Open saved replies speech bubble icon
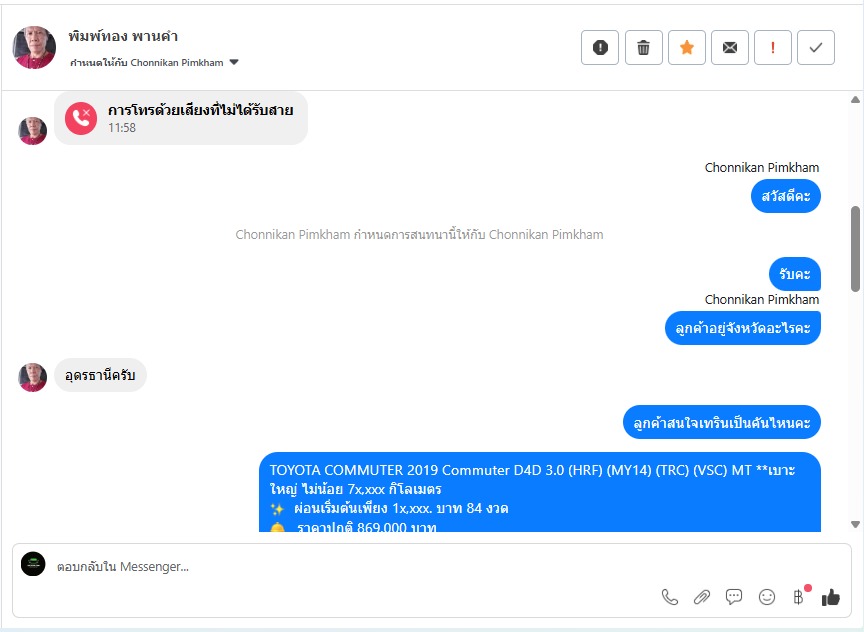Image resolution: width=864 pixels, height=632 pixels. pos(734,597)
